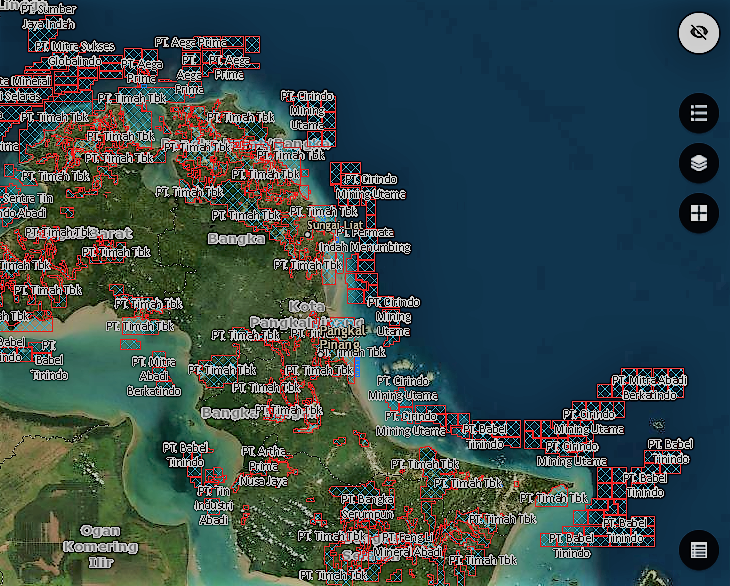Screen dimensions: 730x586
Task: Select the PT. Permata Indah Menumbing label
Action: [x=364, y=240]
